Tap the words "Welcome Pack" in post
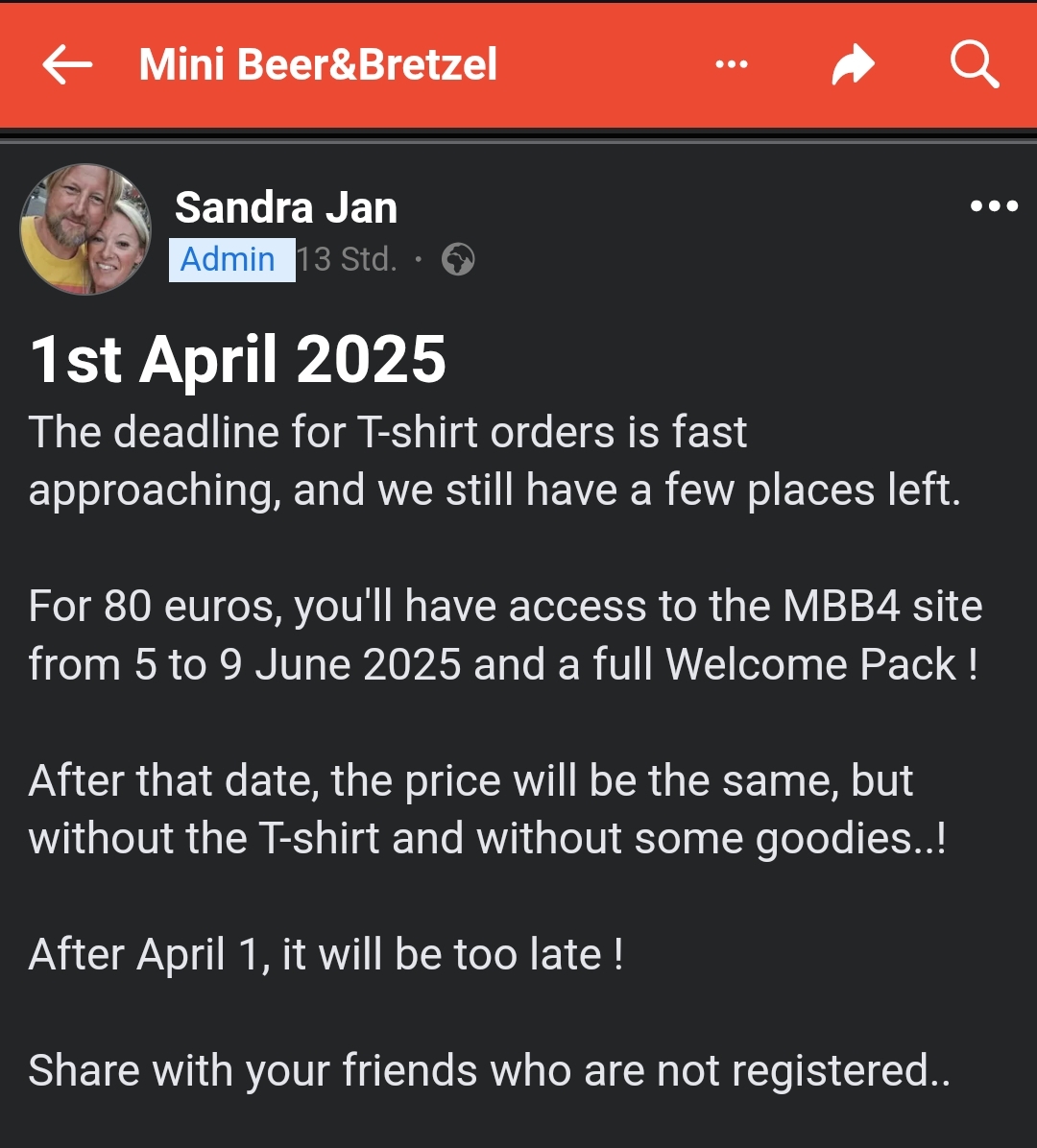 pos(811,664)
